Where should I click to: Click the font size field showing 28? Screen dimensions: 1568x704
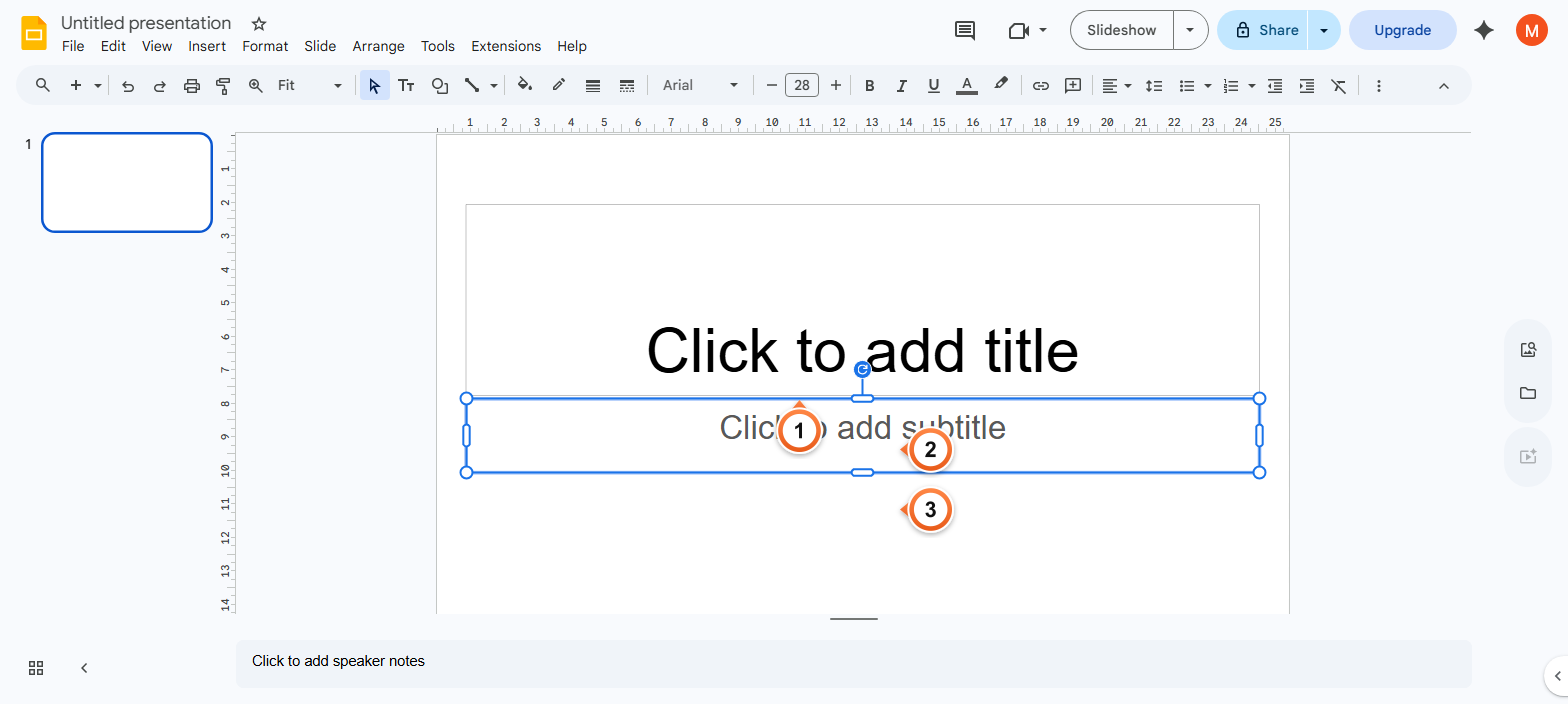pyautogui.click(x=802, y=86)
